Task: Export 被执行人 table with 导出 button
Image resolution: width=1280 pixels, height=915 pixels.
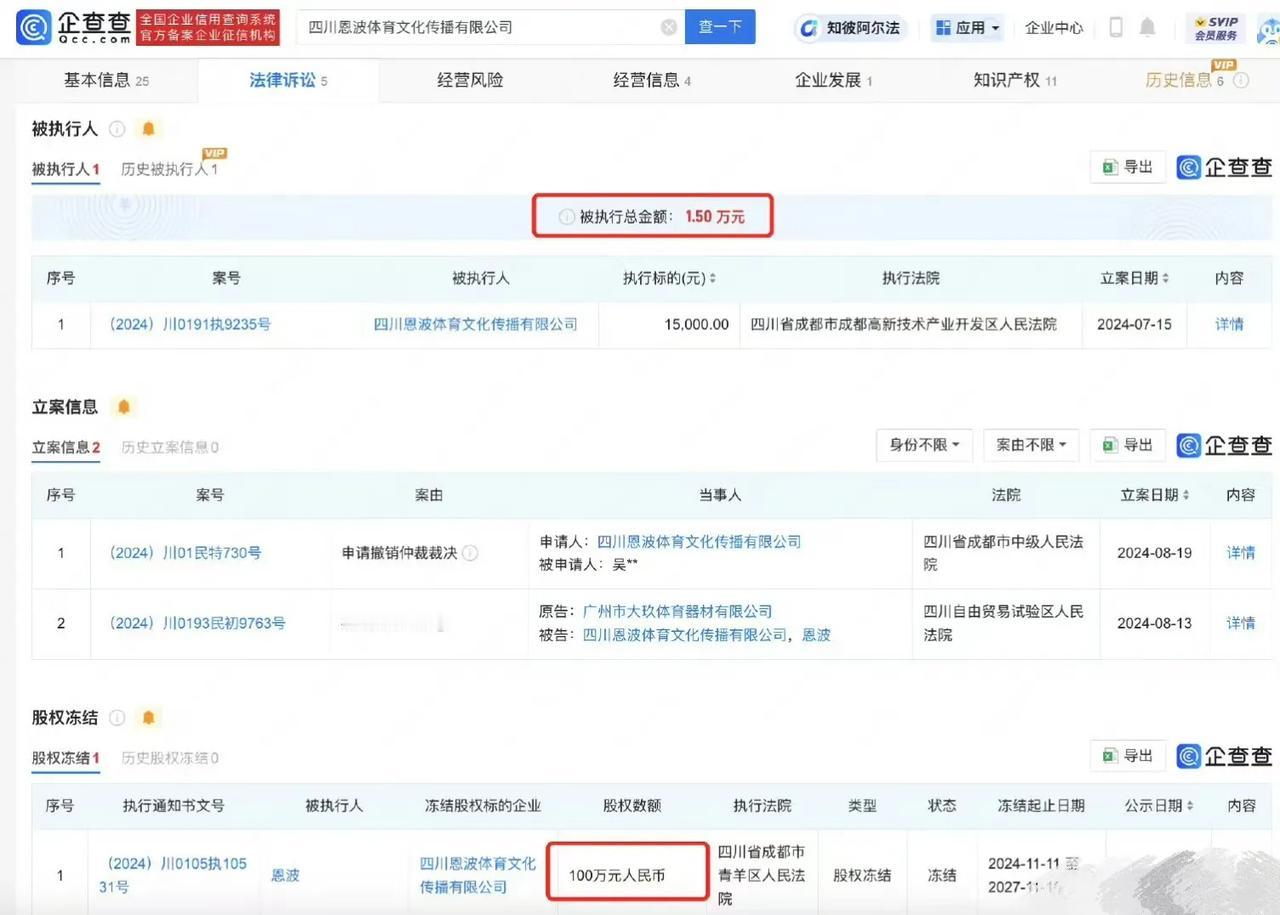Action: point(1127,167)
